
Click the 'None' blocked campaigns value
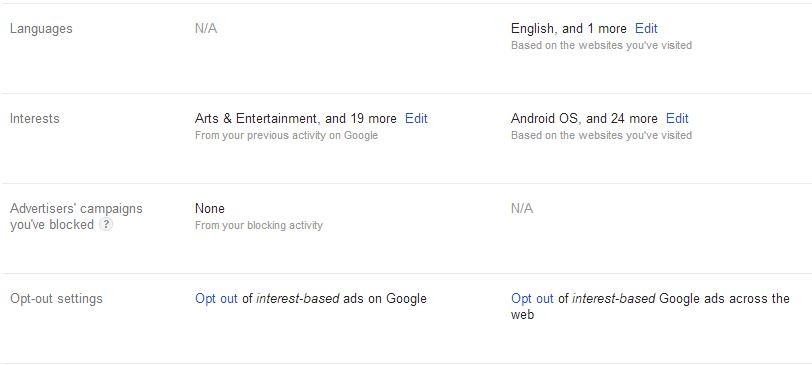pos(210,209)
